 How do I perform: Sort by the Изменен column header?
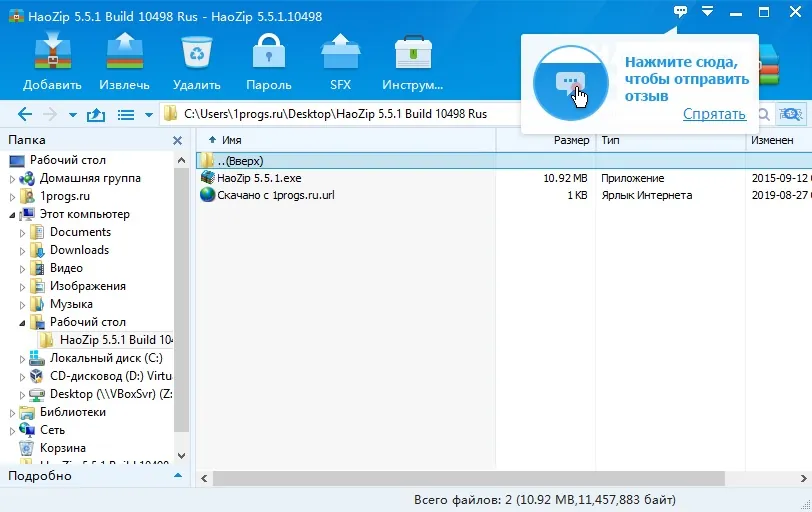click(x=779, y=140)
